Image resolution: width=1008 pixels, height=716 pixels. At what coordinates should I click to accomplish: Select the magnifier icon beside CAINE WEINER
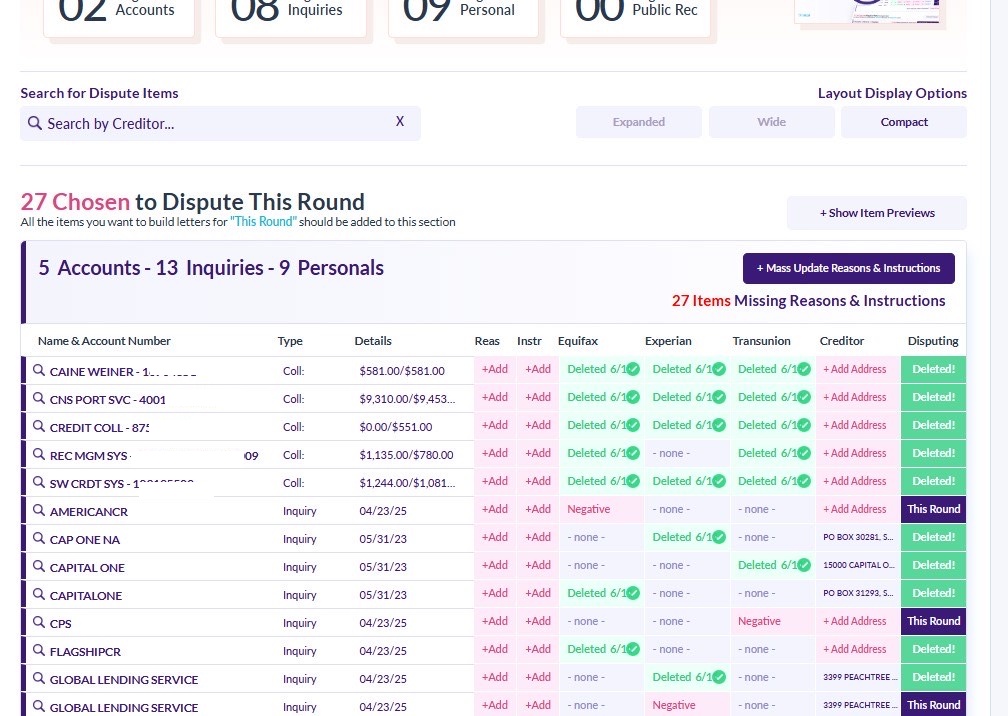[40, 369]
